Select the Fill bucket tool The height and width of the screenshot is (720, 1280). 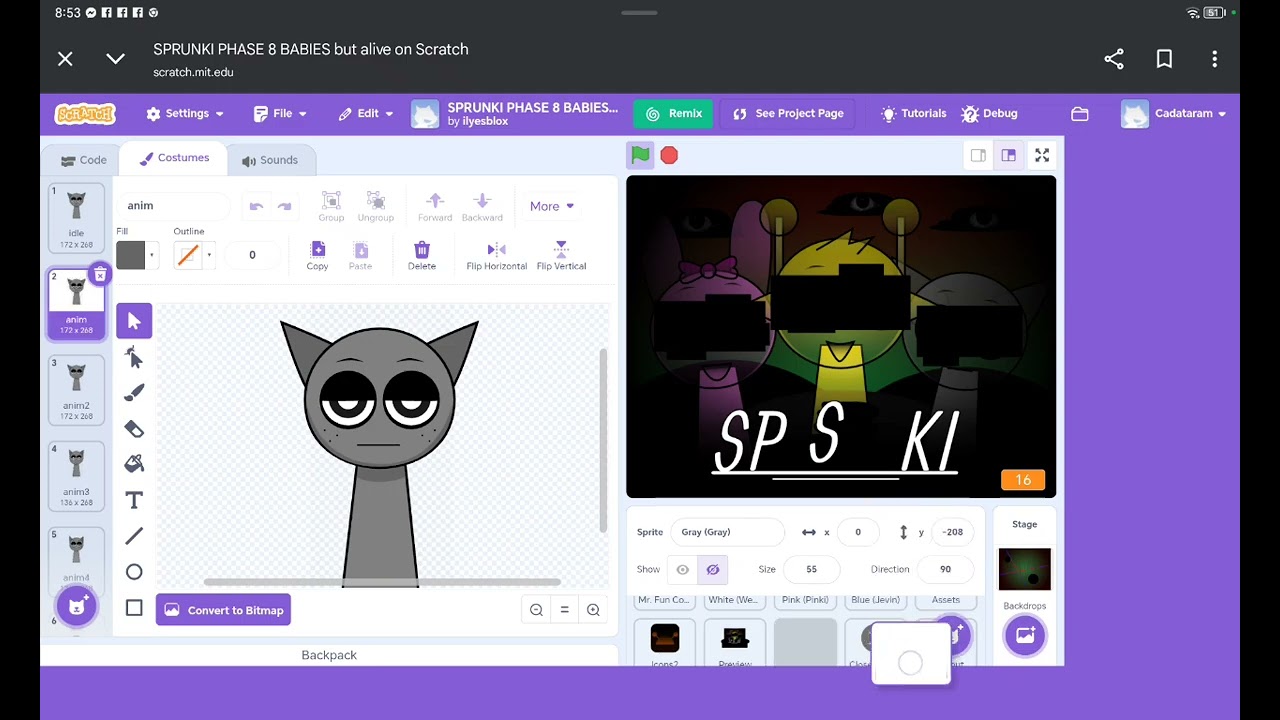[x=134, y=464]
